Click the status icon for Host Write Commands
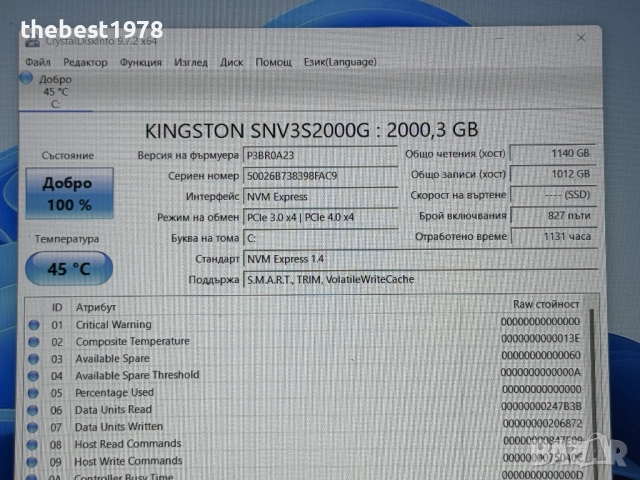 click(x=32, y=462)
